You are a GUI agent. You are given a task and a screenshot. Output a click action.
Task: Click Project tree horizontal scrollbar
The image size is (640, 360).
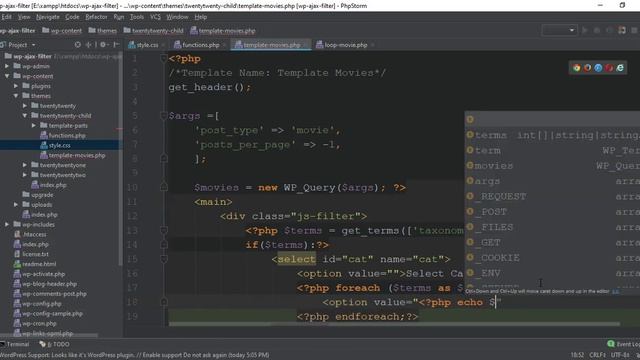[x=49, y=336]
